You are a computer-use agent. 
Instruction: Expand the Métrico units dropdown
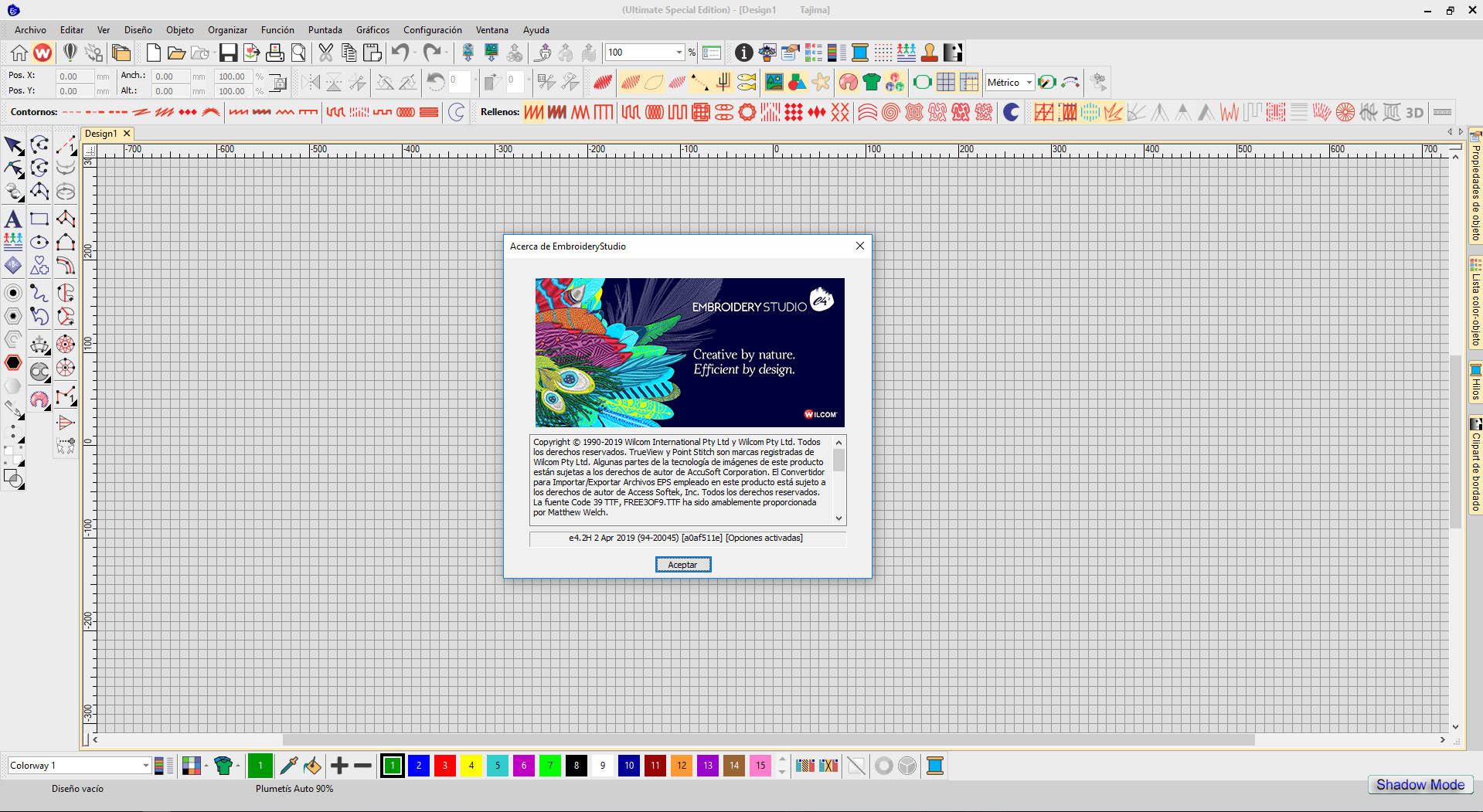[1029, 83]
